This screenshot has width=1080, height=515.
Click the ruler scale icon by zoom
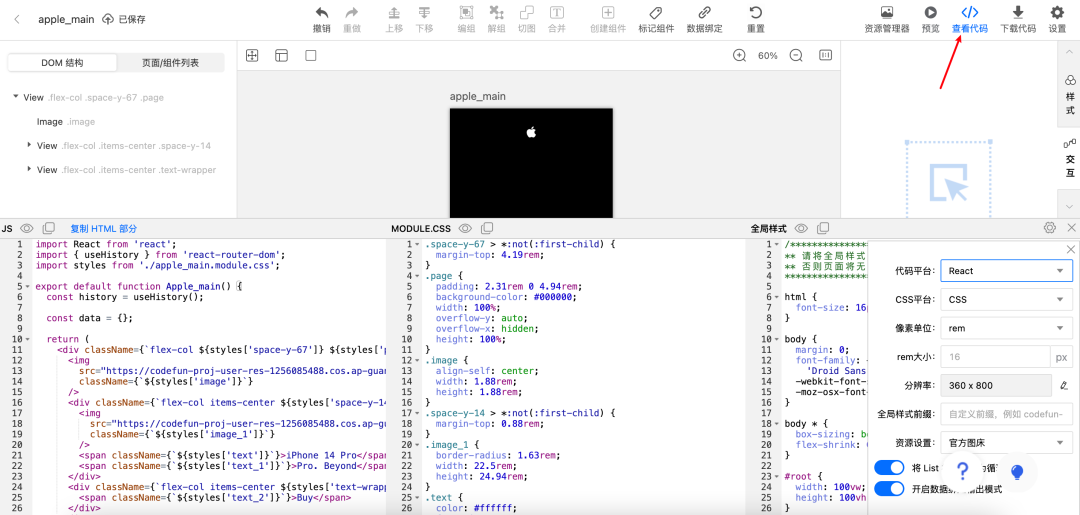click(x=825, y=56)
